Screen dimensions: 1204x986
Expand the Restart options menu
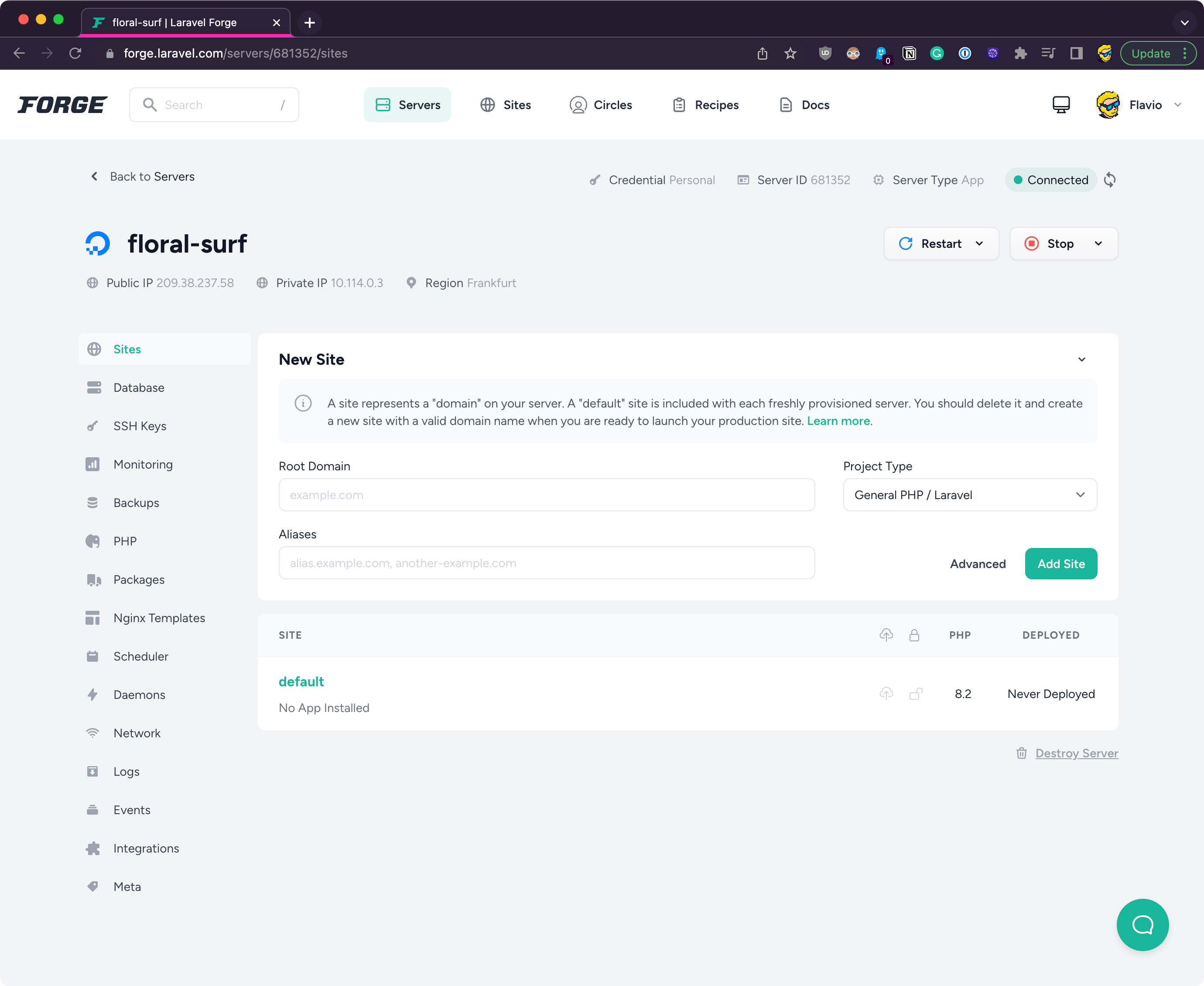(979, 243)
